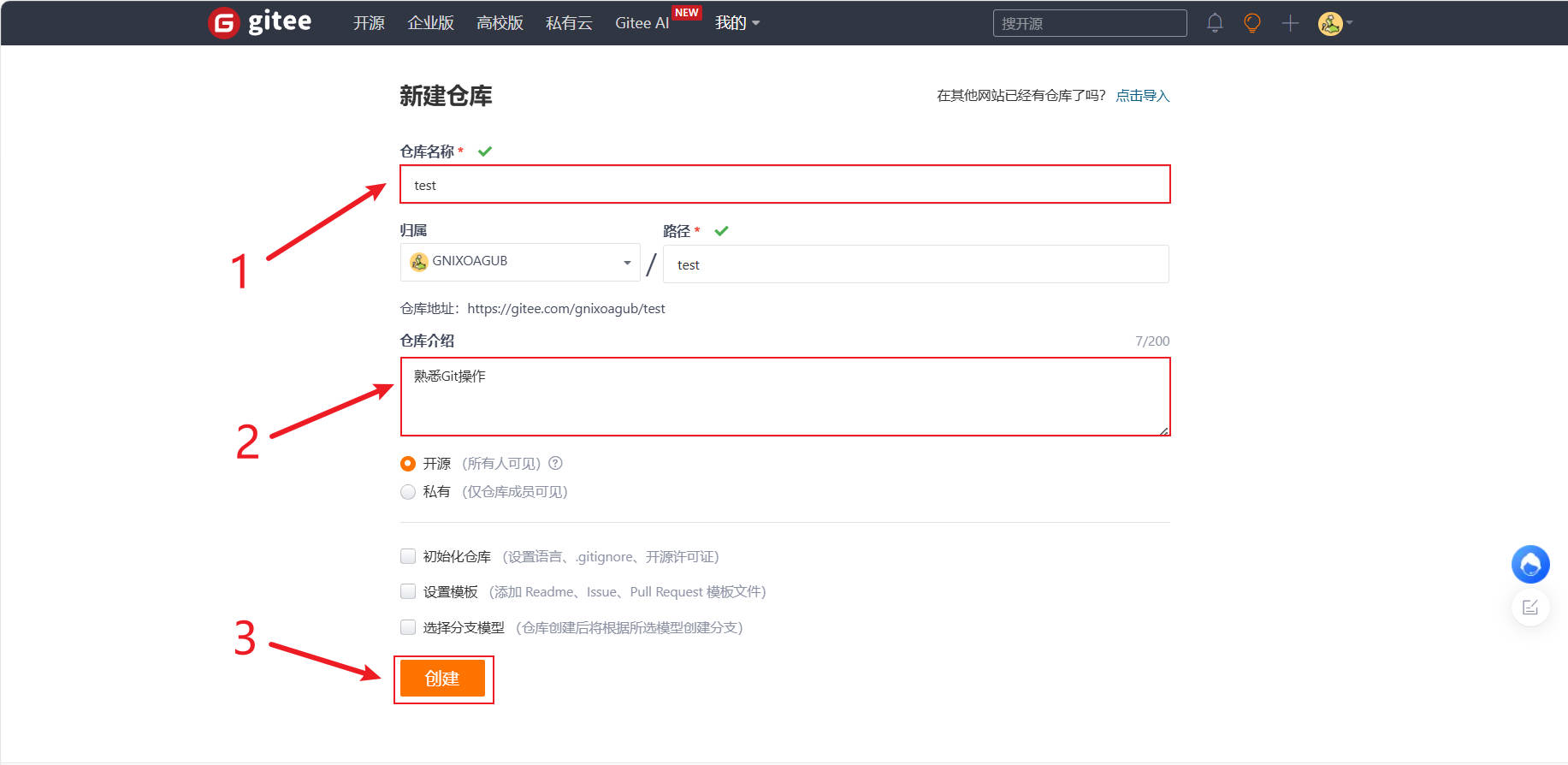Expand the 归属 GNIXOAGUB owner dropdown
This screenshot has width=1568, height=765.
(x=519, y=262)
